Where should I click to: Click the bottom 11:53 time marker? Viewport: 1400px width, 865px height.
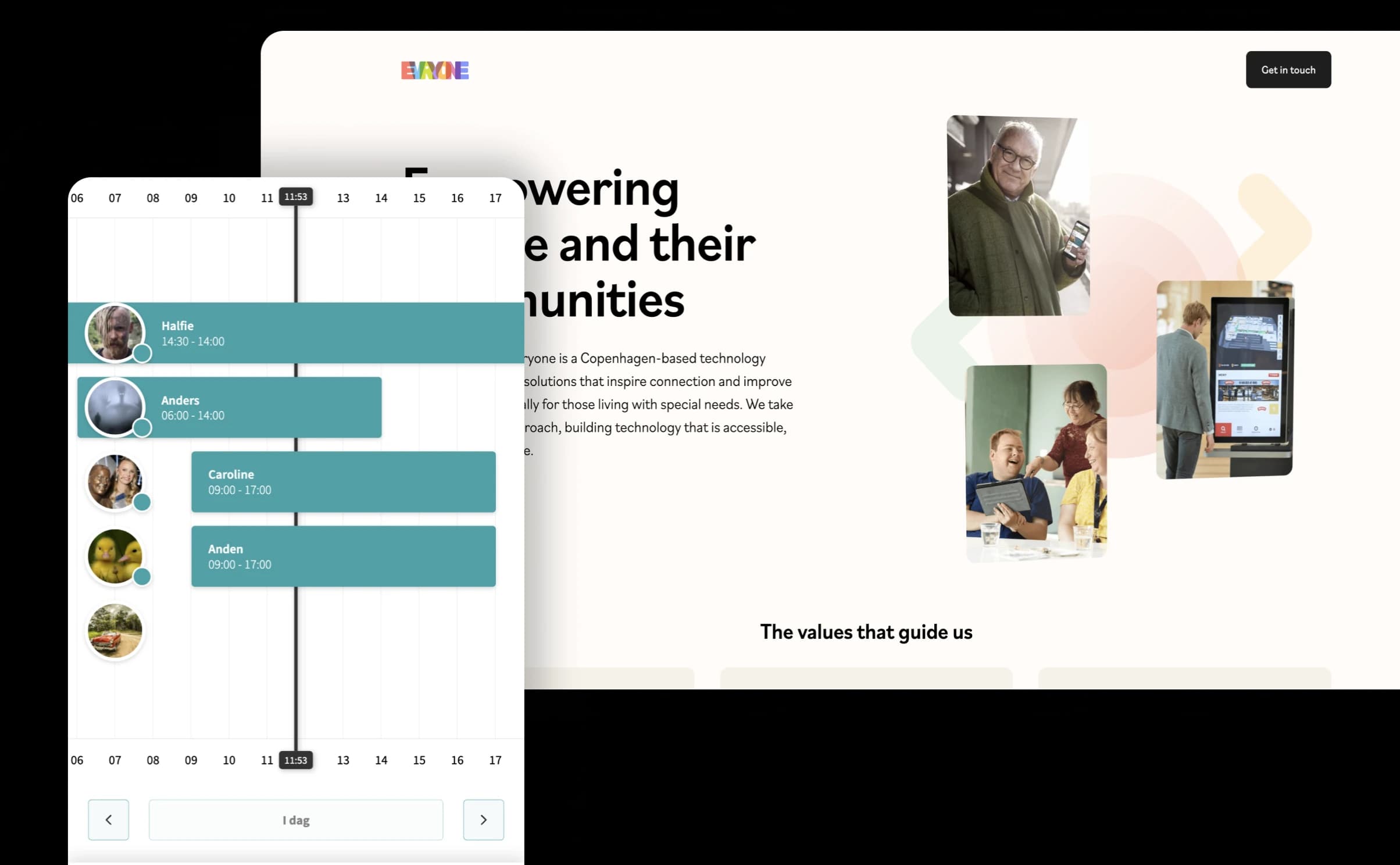coord(295,760)
